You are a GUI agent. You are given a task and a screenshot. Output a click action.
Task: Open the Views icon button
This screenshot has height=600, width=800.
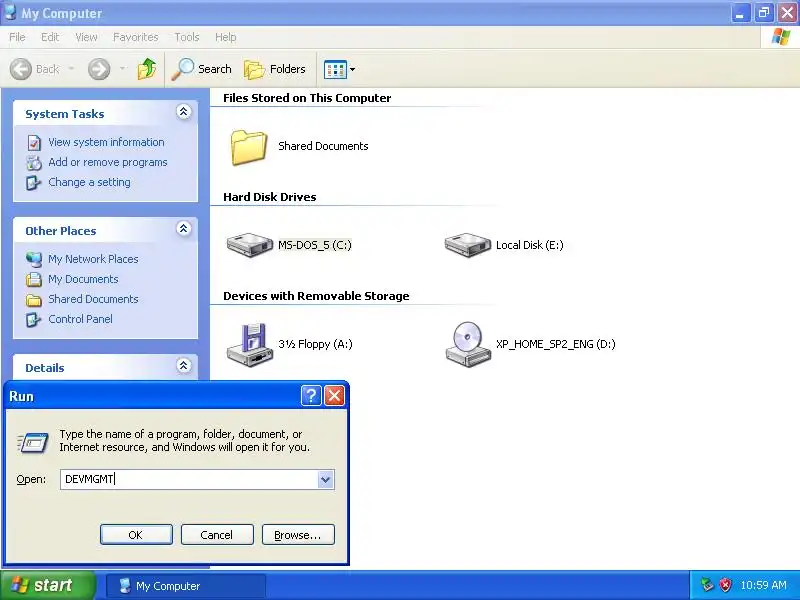click(x=335, y=69)
